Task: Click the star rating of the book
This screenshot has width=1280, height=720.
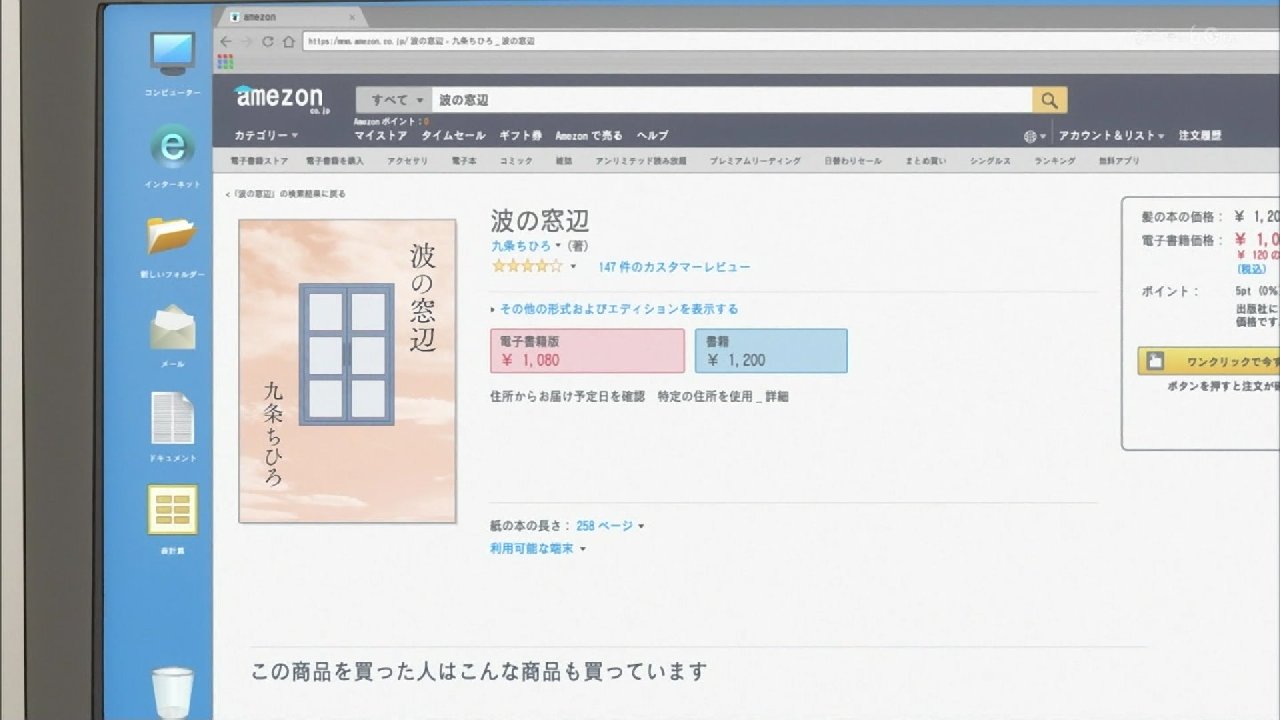Action: click(x=527, y=267)
